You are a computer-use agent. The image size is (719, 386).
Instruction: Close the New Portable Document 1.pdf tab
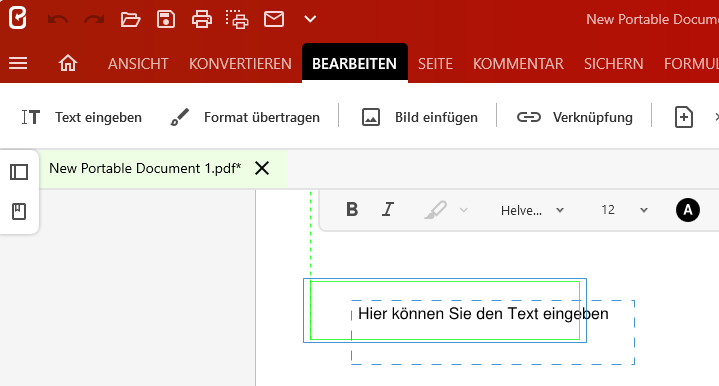262,168
